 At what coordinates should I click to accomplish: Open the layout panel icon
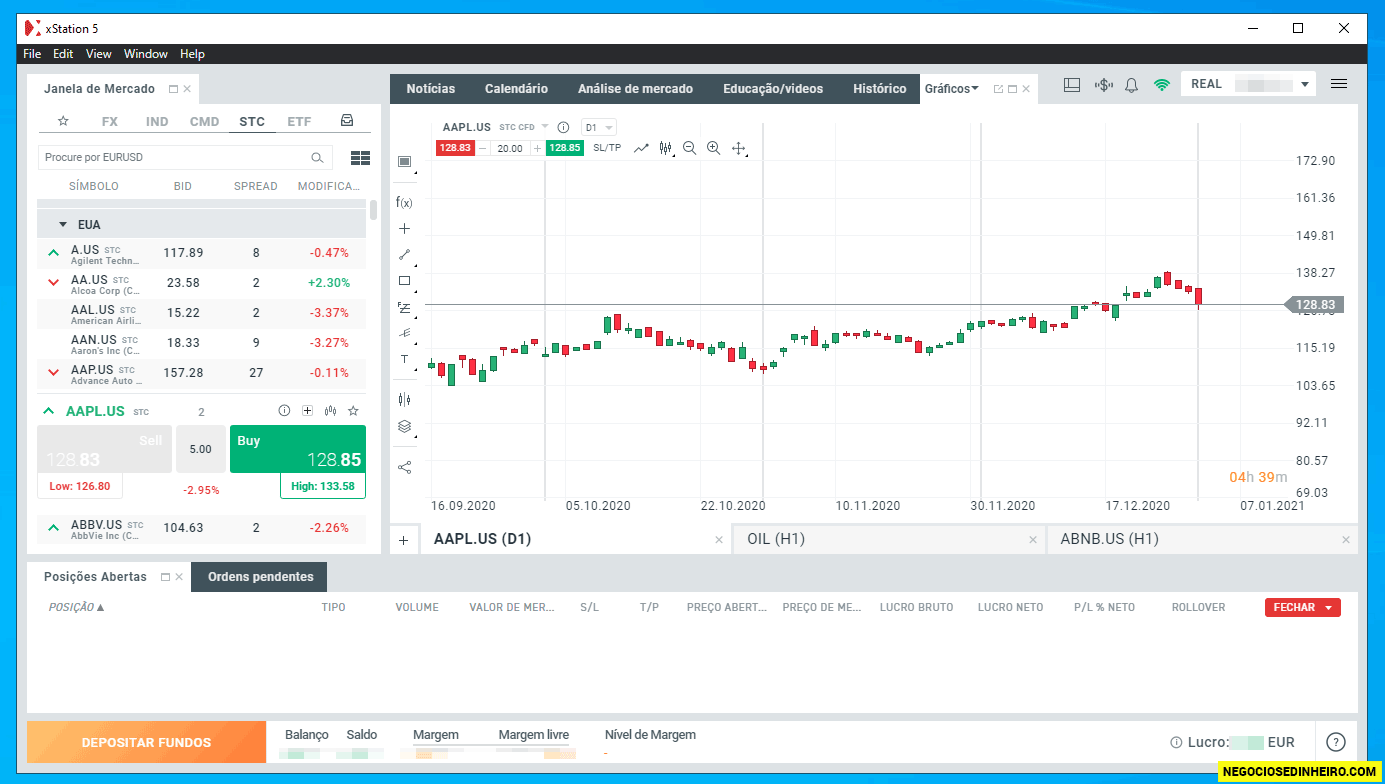(1072, 85)
